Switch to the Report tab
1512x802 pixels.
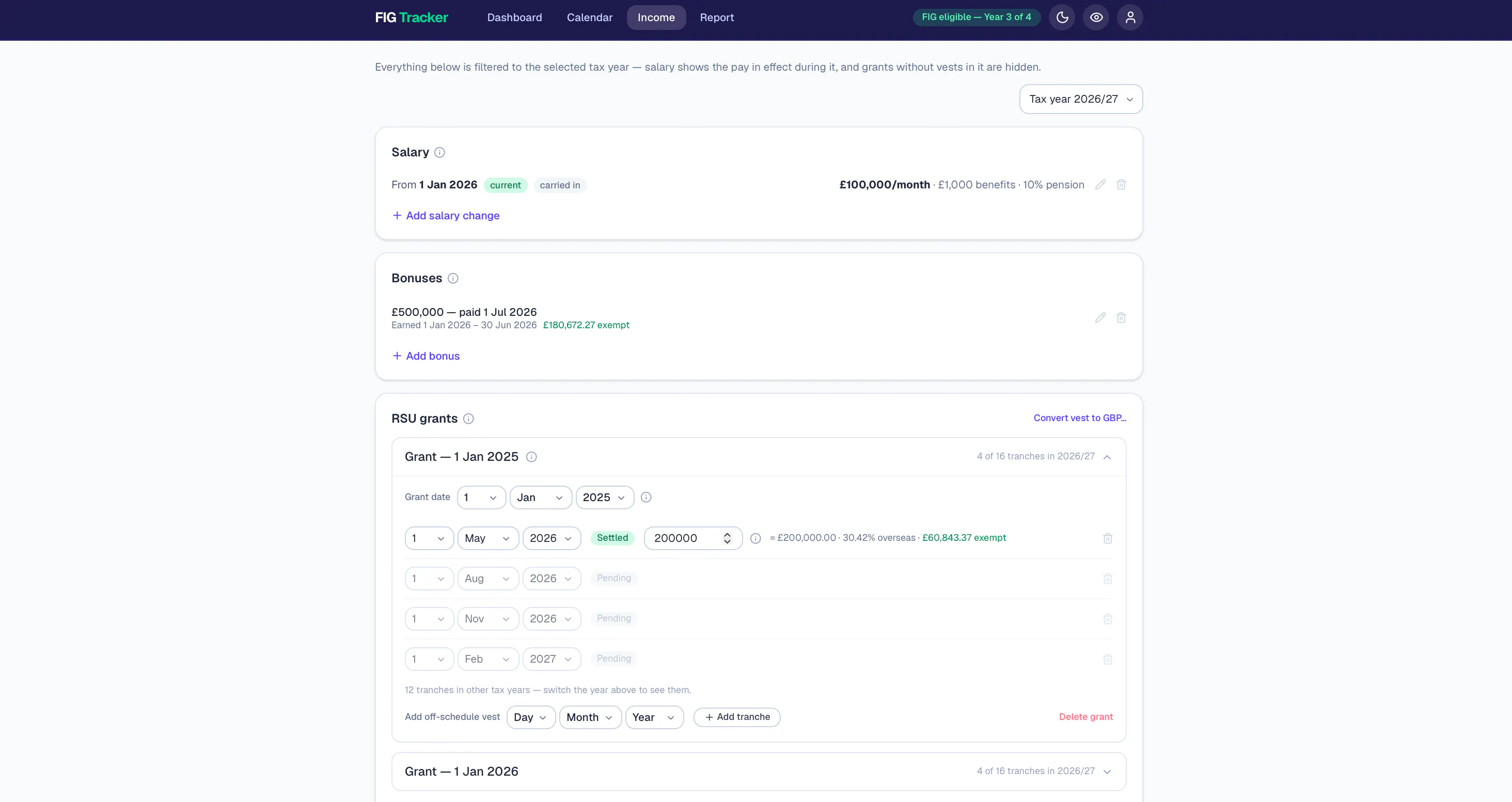click(717, 18)
